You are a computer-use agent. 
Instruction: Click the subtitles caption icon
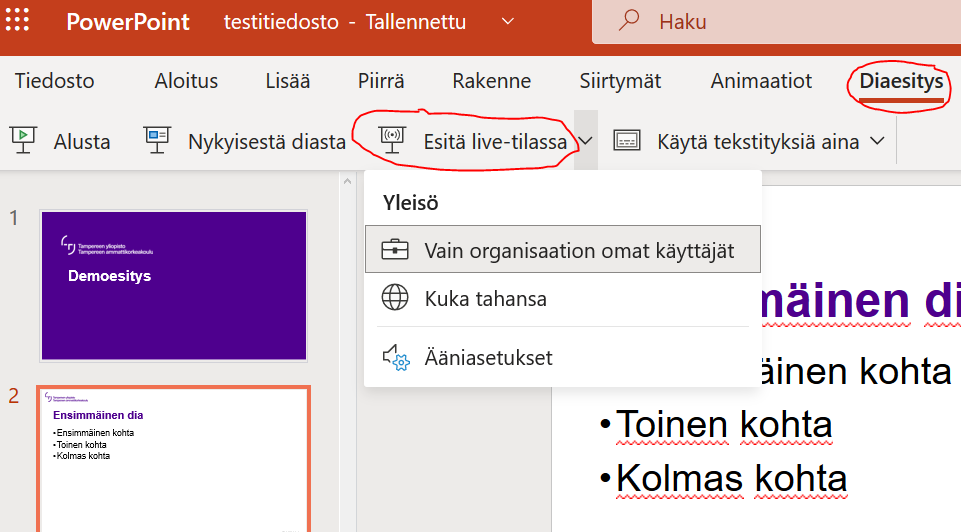[x=627, y=140]
